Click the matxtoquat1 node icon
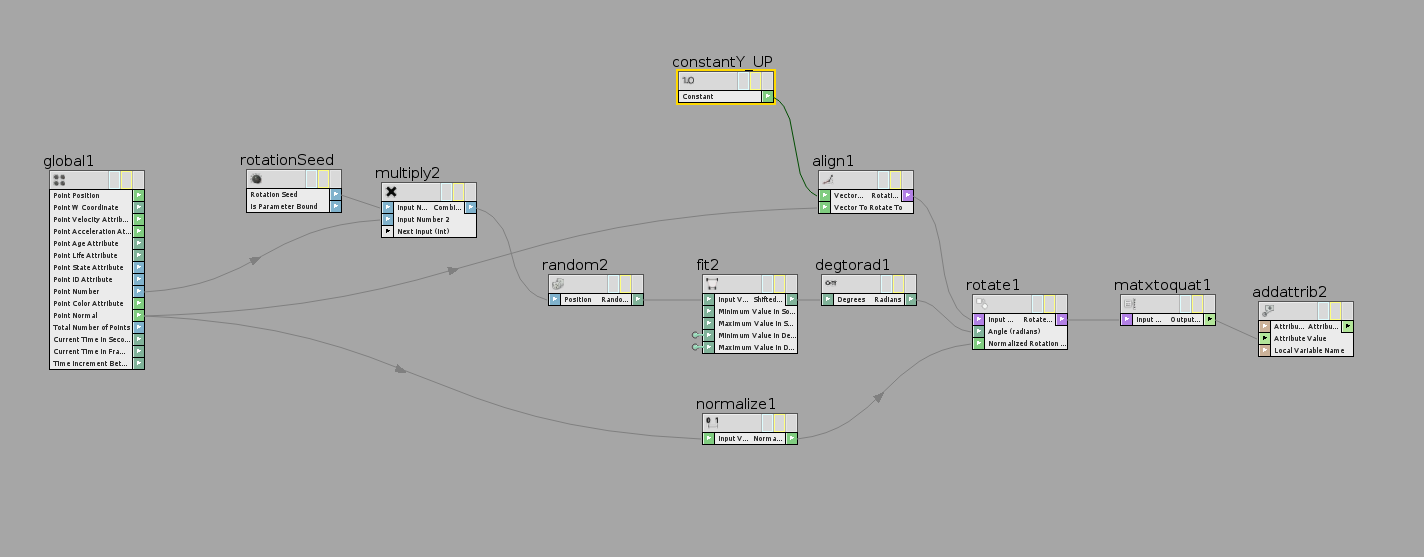The width and height of the screenshot is (1424, 557). (x=1129, y=304)
